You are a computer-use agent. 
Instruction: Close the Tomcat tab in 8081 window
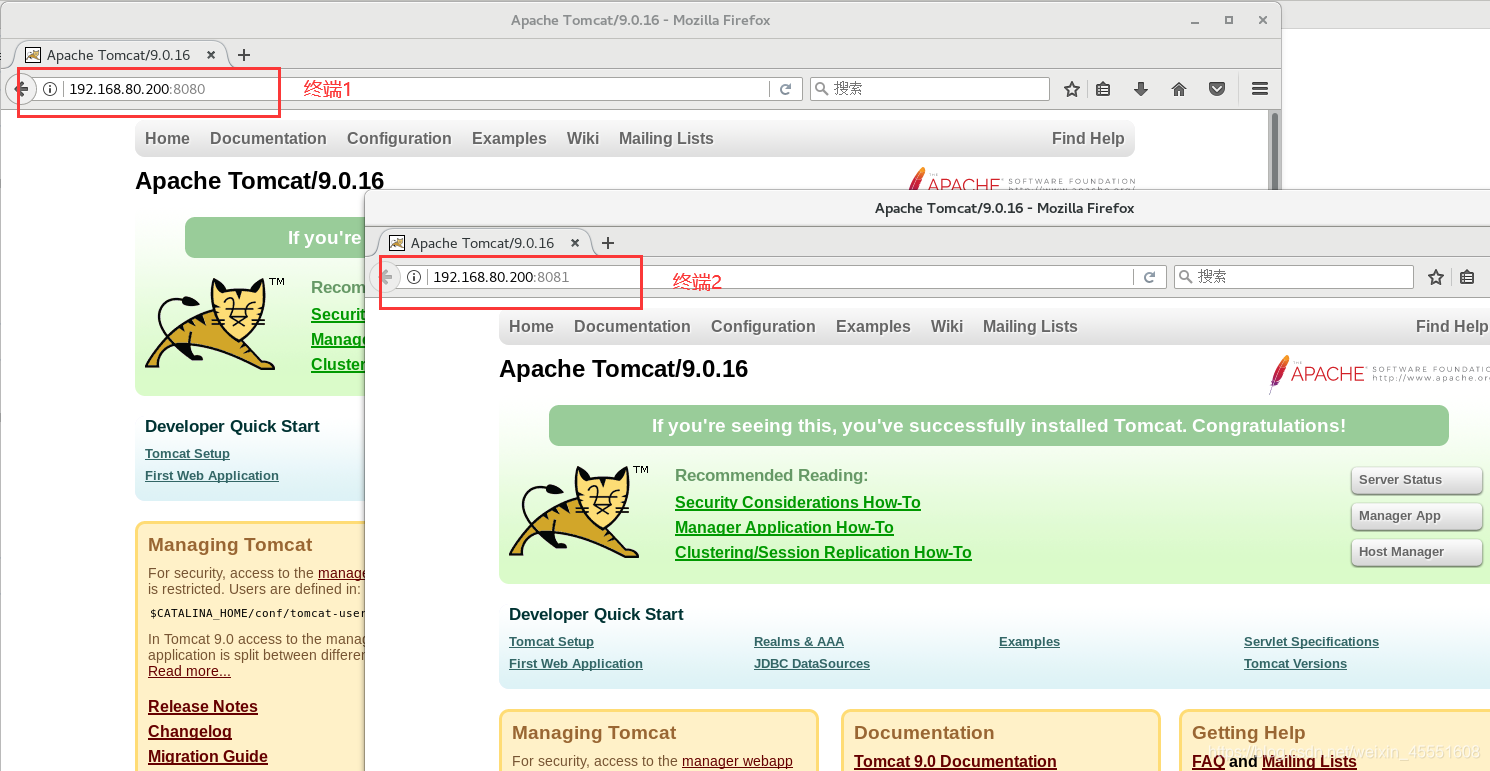pos(575,243)
